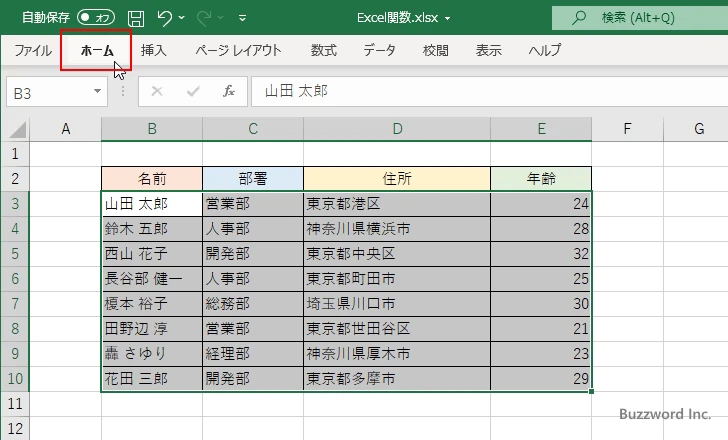The width and height of the screenshot is (728, 440).
Task: Click the 名前 header cell
Action: pos(152,179)
